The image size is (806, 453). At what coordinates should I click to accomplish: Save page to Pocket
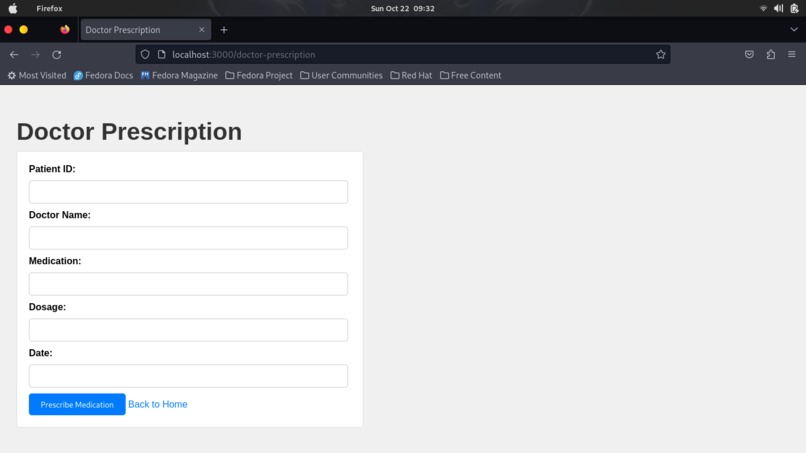point(749,55)
